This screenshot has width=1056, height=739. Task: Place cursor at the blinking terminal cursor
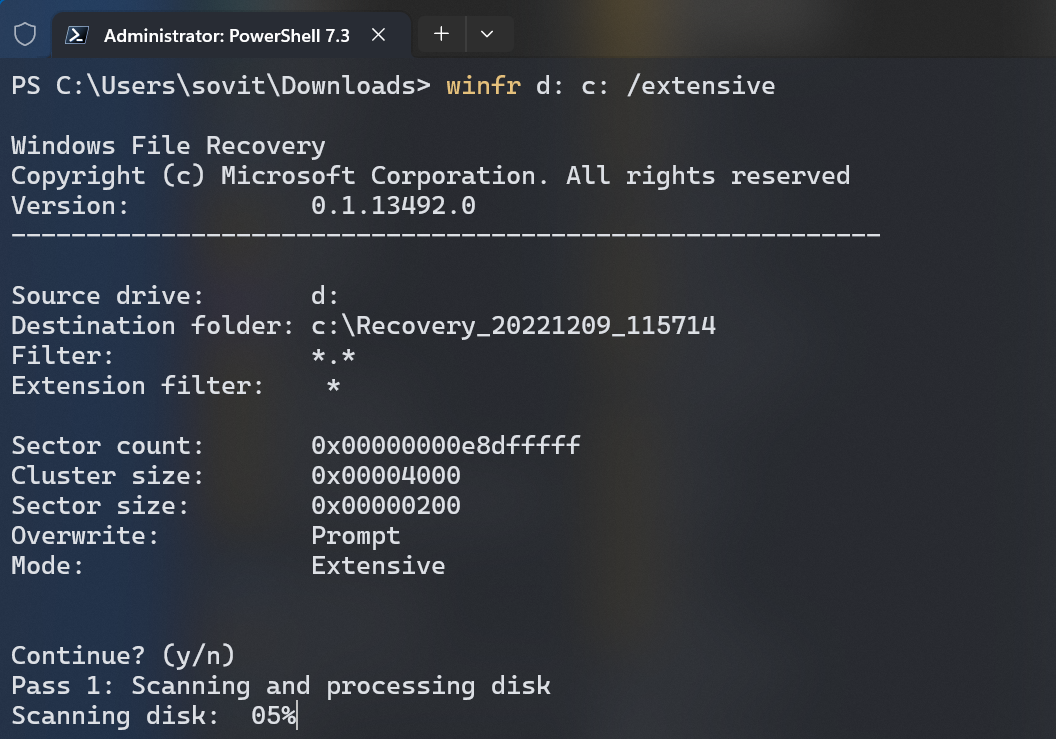click(x=296, y=715)
